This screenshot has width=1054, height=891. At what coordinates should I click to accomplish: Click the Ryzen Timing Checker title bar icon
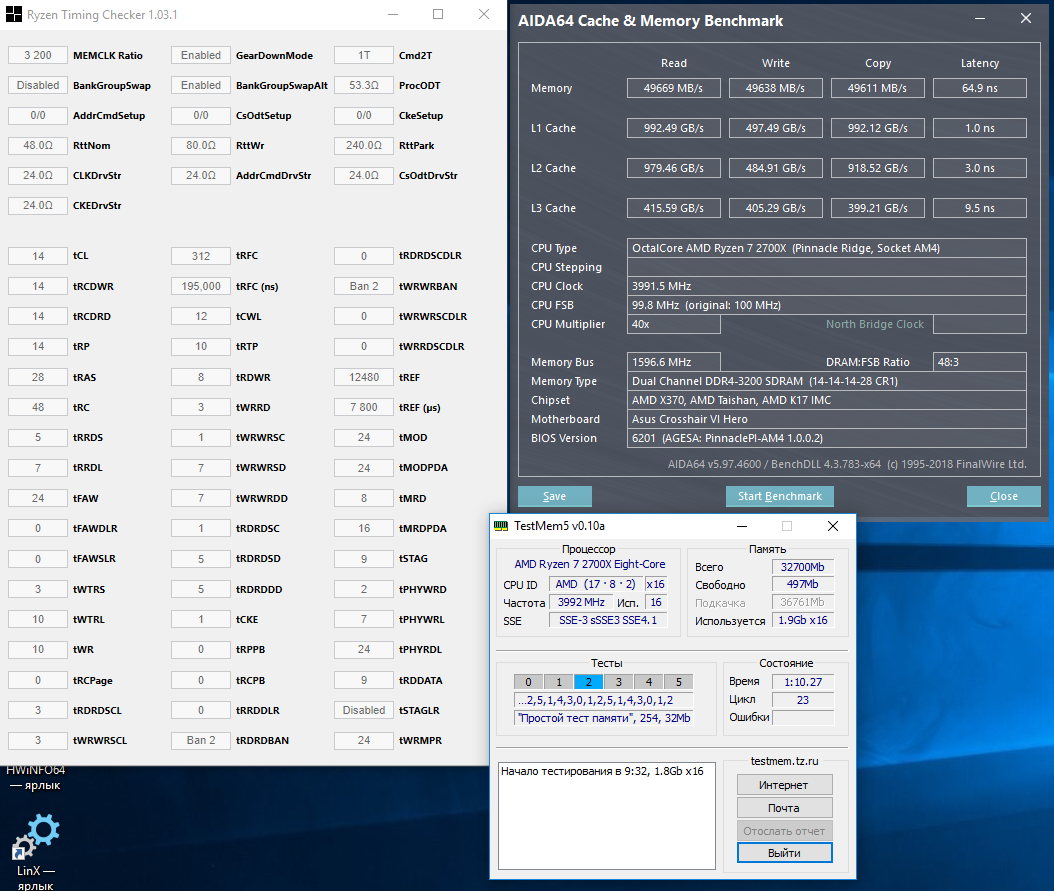point(16,15)
